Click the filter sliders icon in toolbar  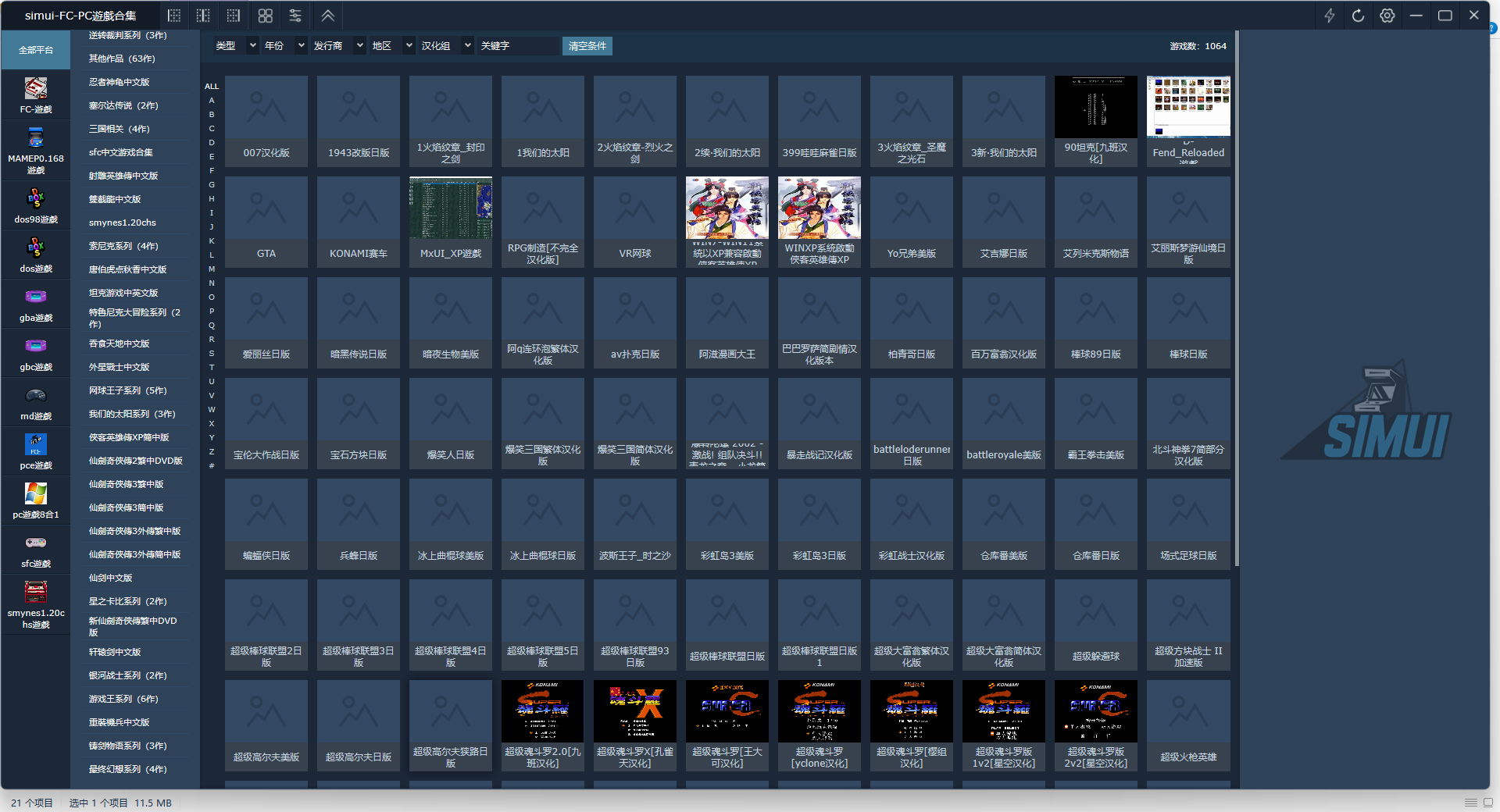pos(295,16)
